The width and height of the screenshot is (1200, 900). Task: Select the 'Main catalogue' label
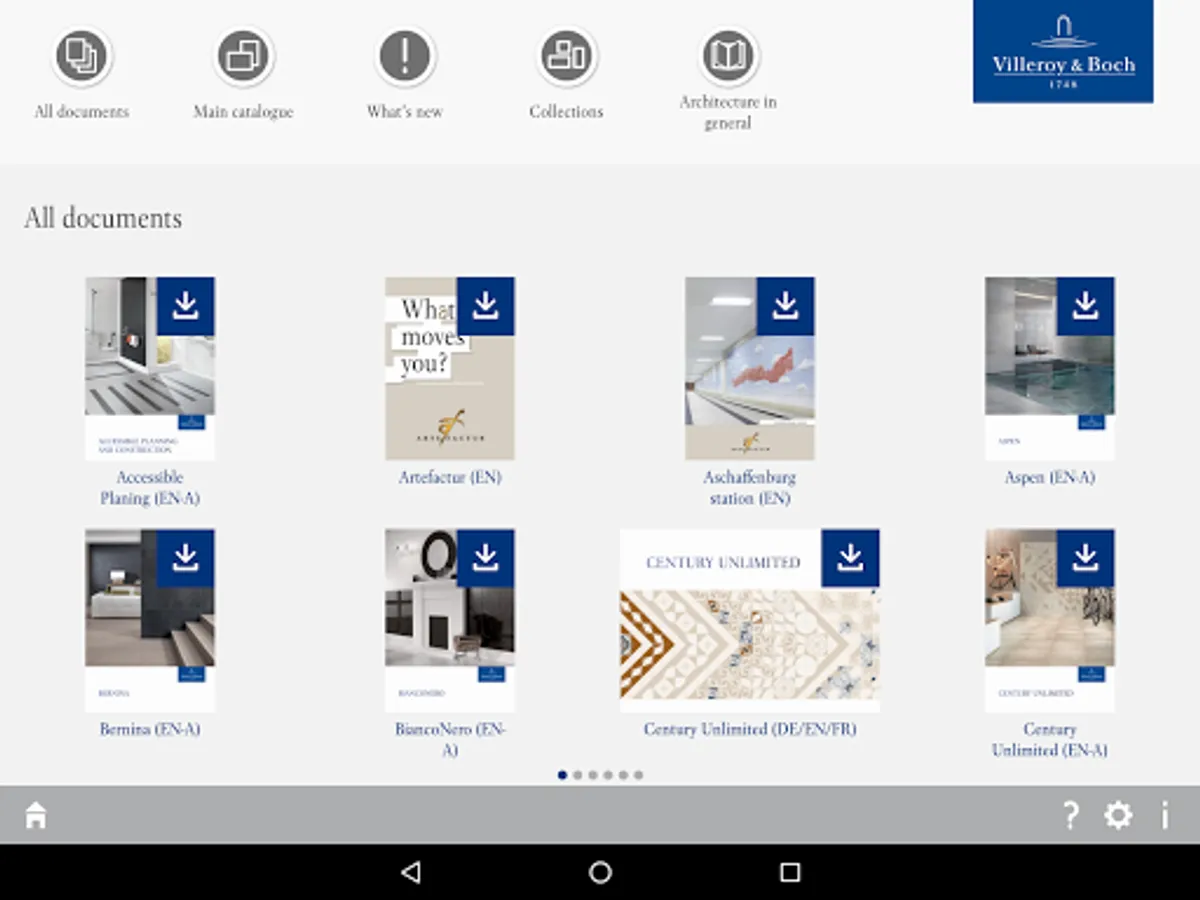tap(244, 112)
